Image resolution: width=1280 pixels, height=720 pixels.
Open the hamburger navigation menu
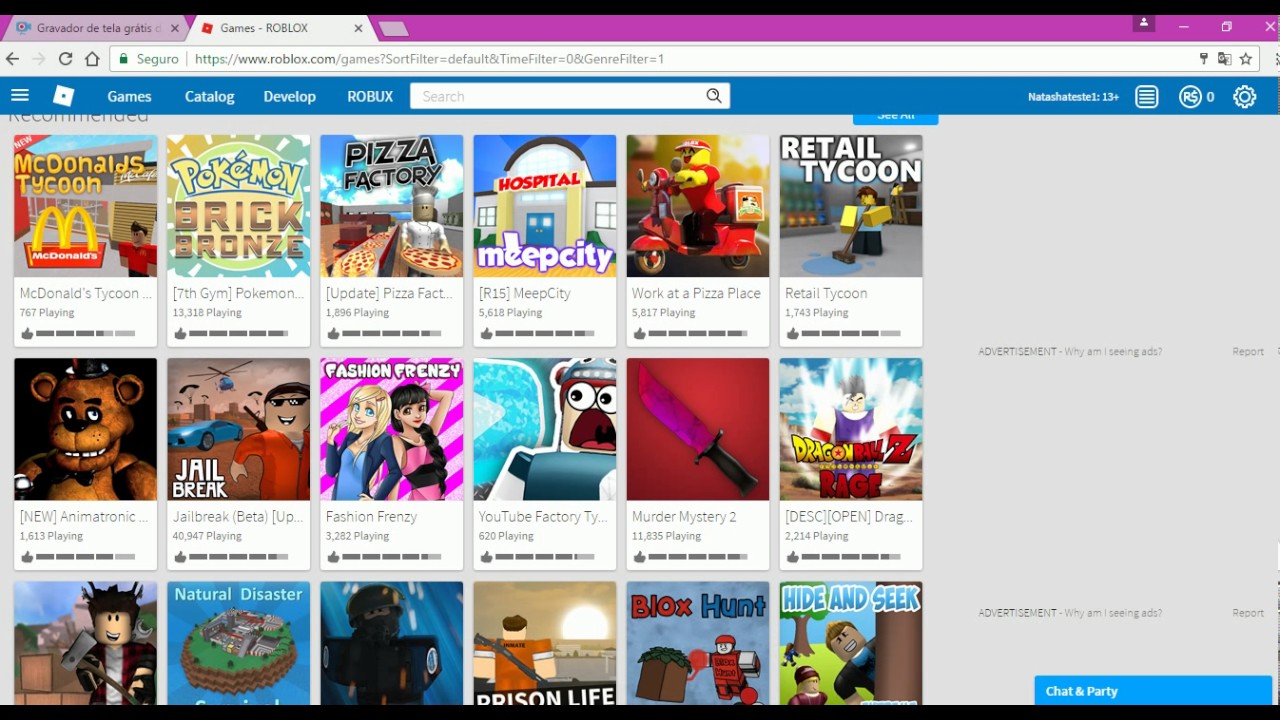click(x=20, y=96)
